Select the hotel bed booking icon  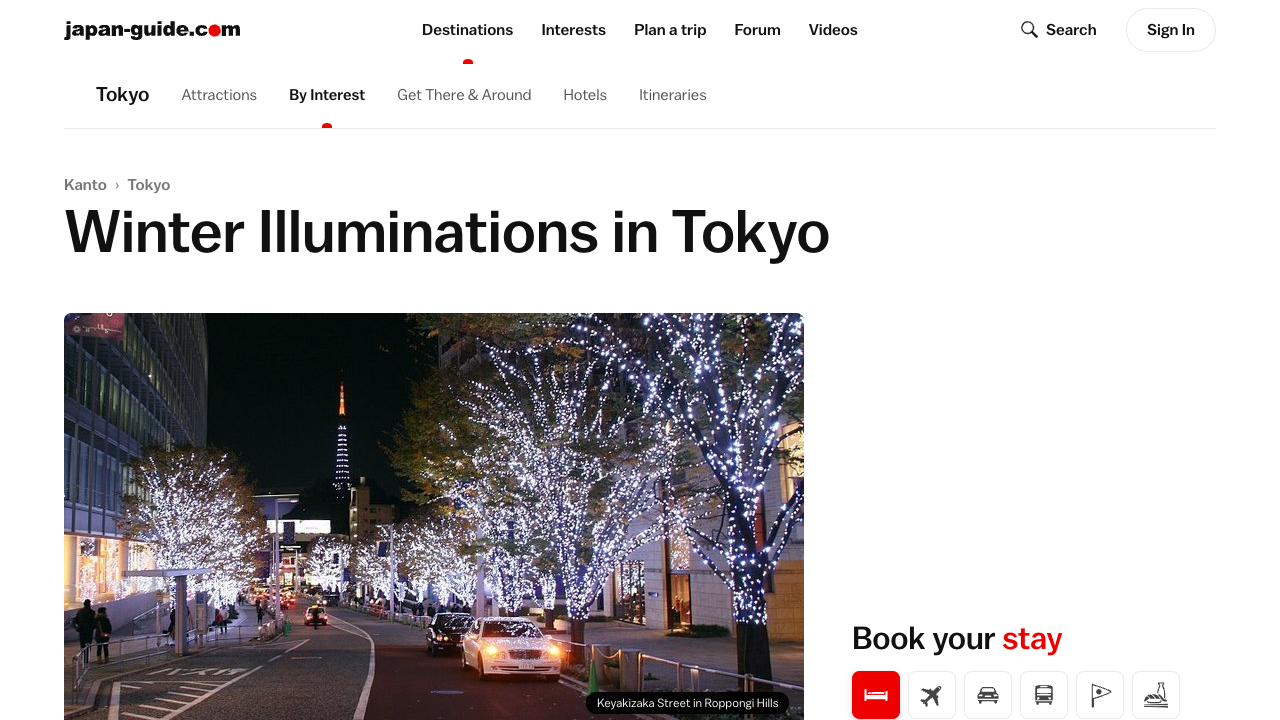876,695
